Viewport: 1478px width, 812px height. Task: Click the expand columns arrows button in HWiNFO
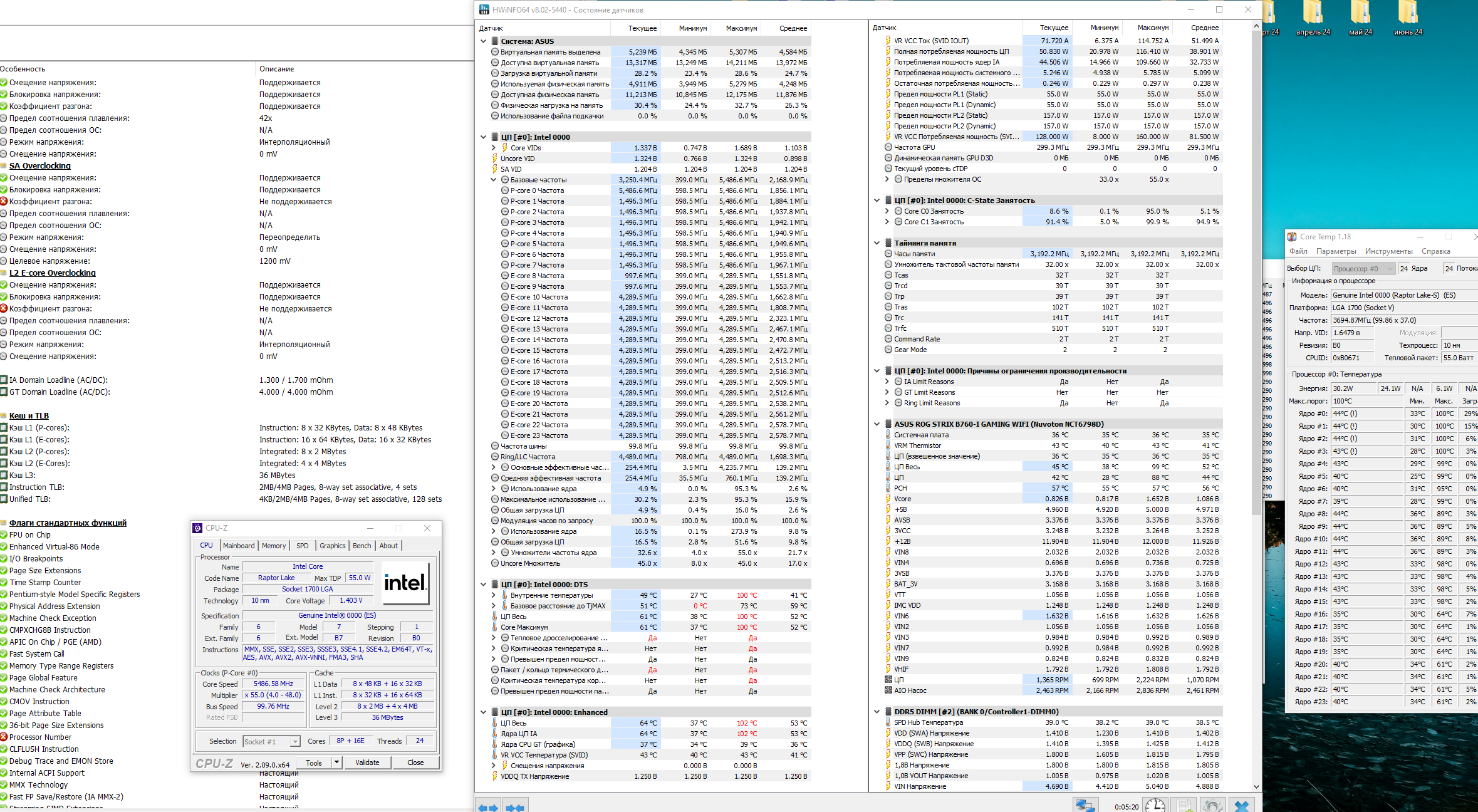pos(488,806)
